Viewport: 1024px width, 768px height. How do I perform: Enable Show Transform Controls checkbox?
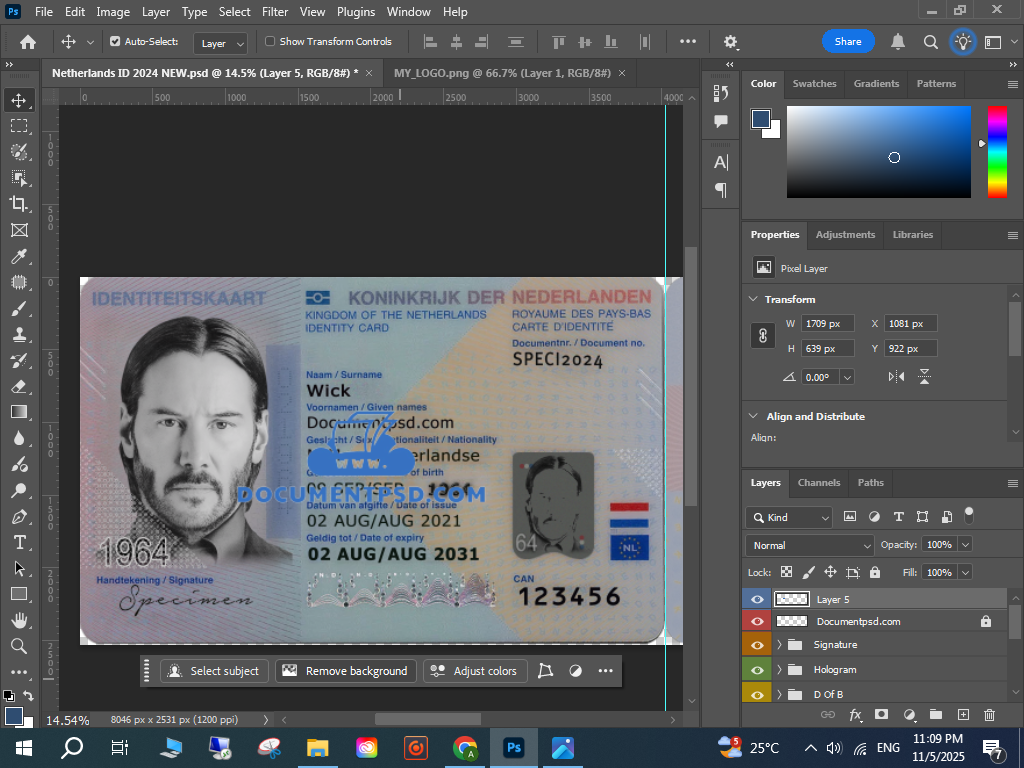point(270,42)
